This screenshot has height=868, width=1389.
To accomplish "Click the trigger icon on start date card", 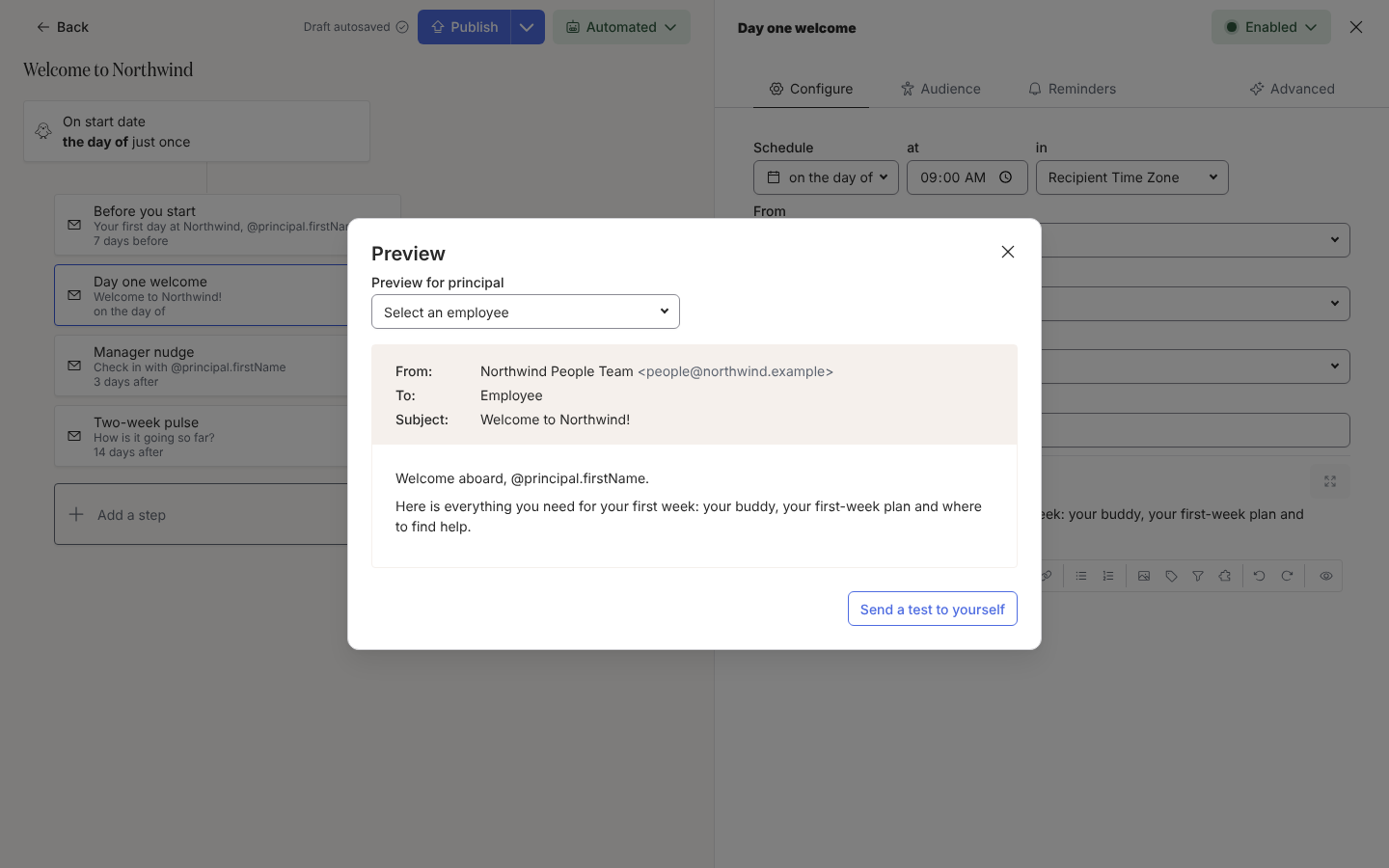I will click(43, 131).
